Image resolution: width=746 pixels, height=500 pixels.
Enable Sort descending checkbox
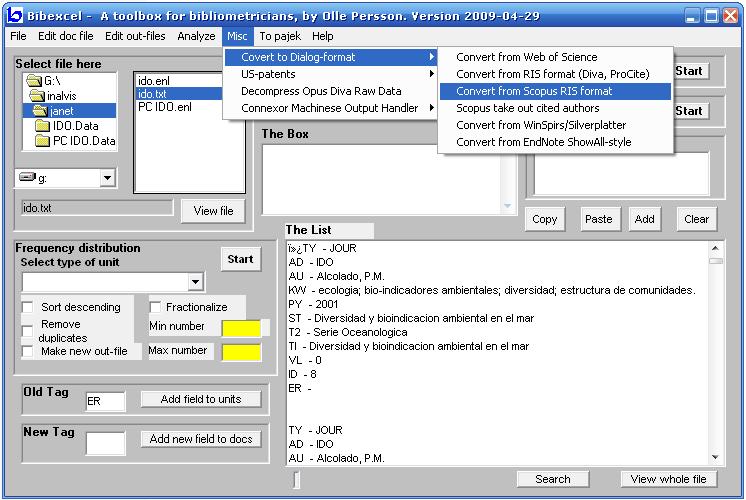click(28, 308)
